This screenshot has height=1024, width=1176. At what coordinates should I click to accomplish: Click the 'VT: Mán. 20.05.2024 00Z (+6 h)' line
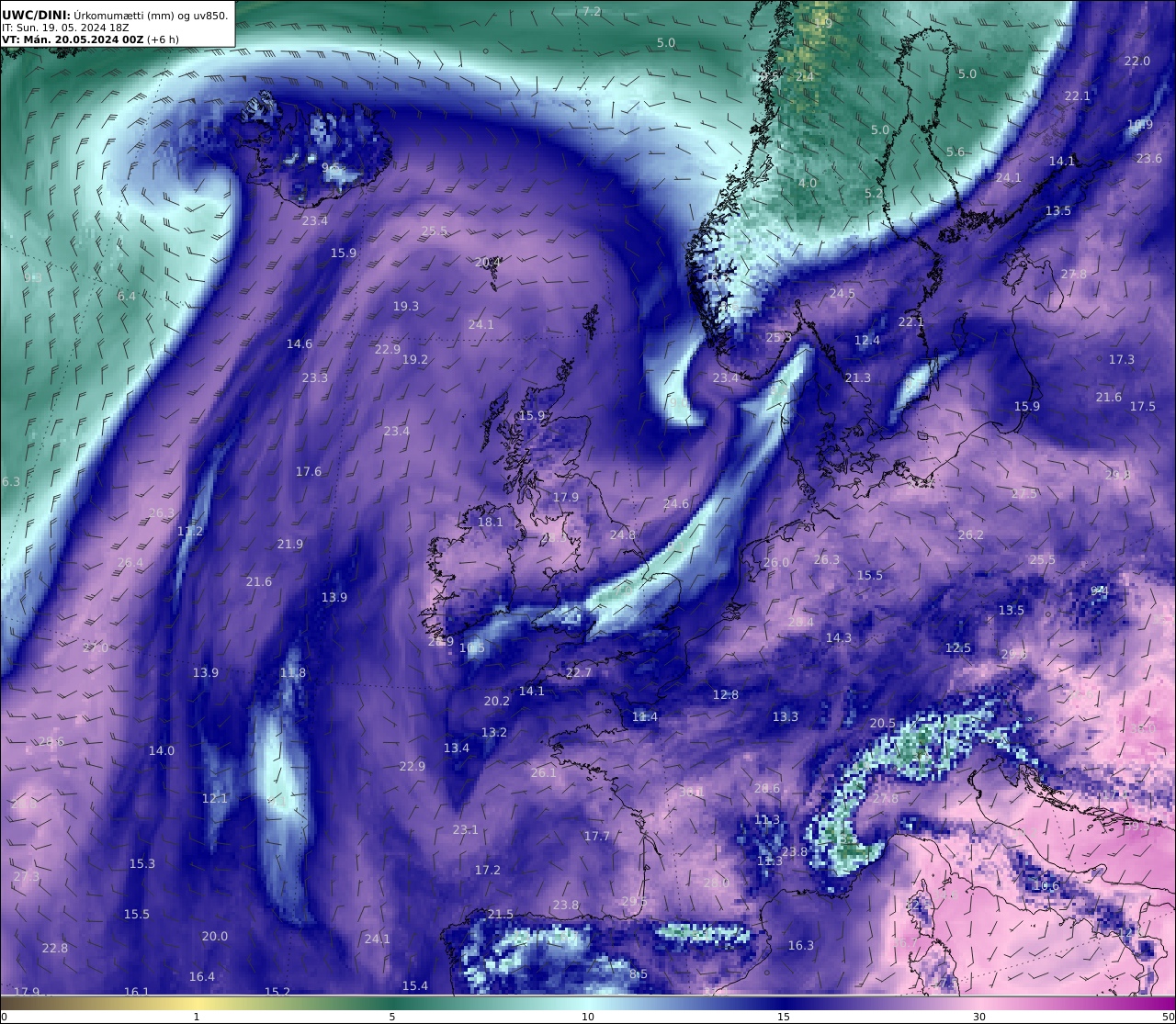90,39
